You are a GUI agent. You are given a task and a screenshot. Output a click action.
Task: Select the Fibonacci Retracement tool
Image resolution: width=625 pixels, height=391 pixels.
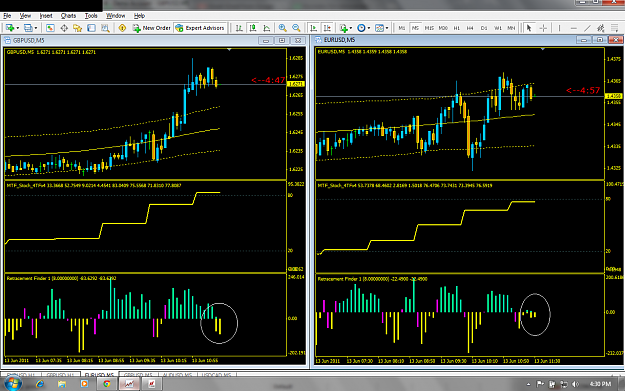pos(615,28)
